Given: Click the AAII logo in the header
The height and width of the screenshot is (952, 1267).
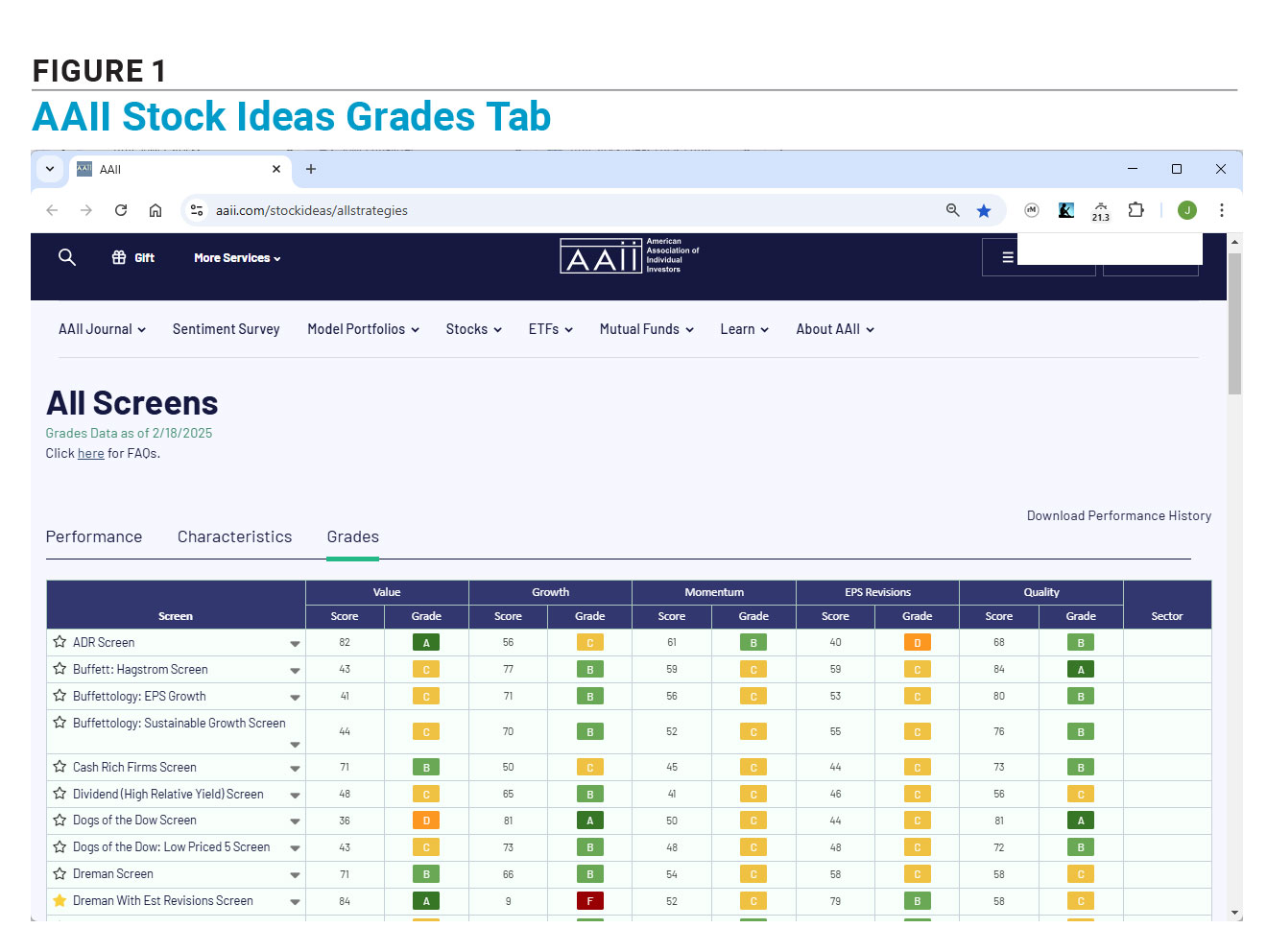Looking at the screenshot, I should point(603,256).
